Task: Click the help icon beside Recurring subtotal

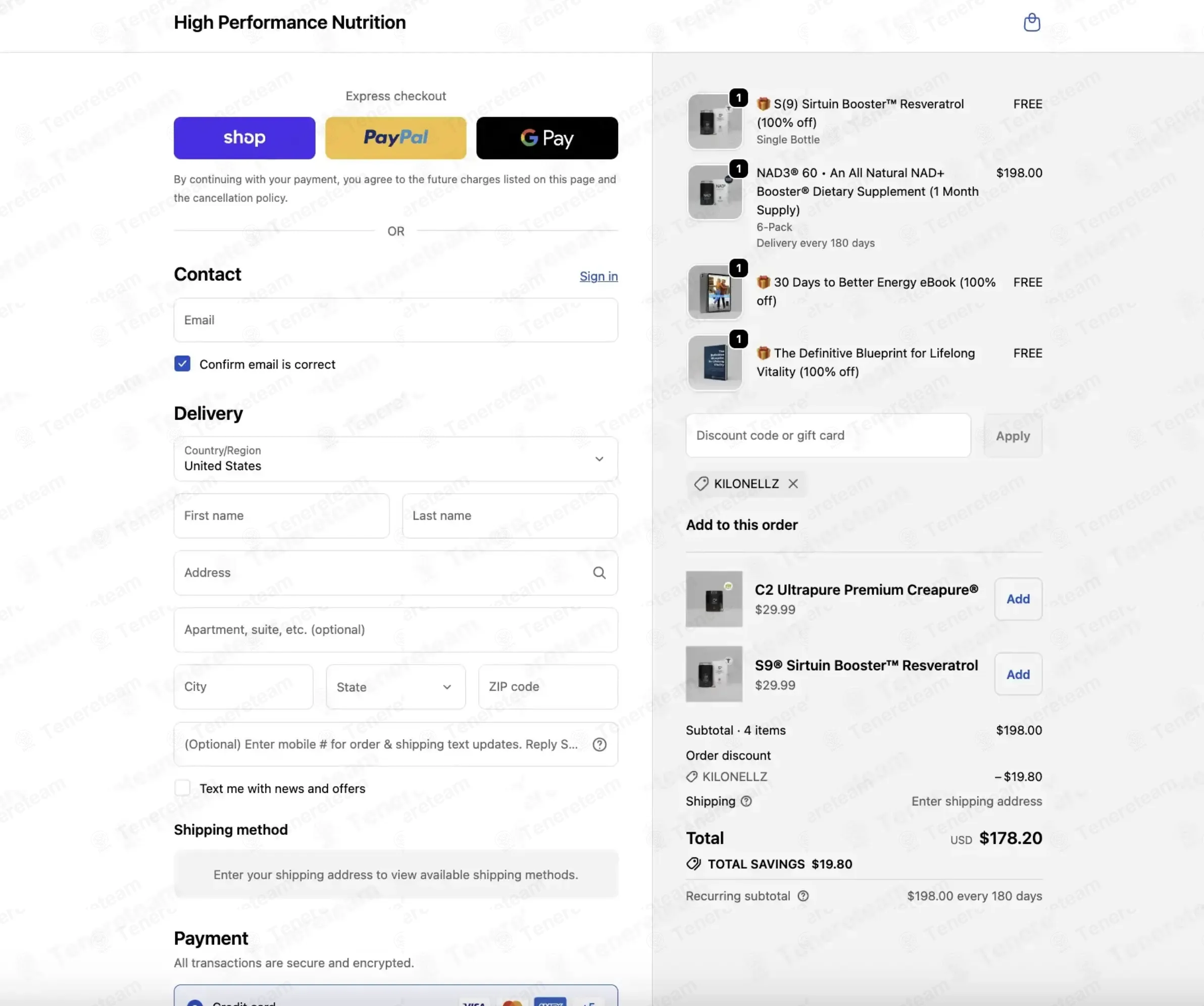Action: point(803,896)
